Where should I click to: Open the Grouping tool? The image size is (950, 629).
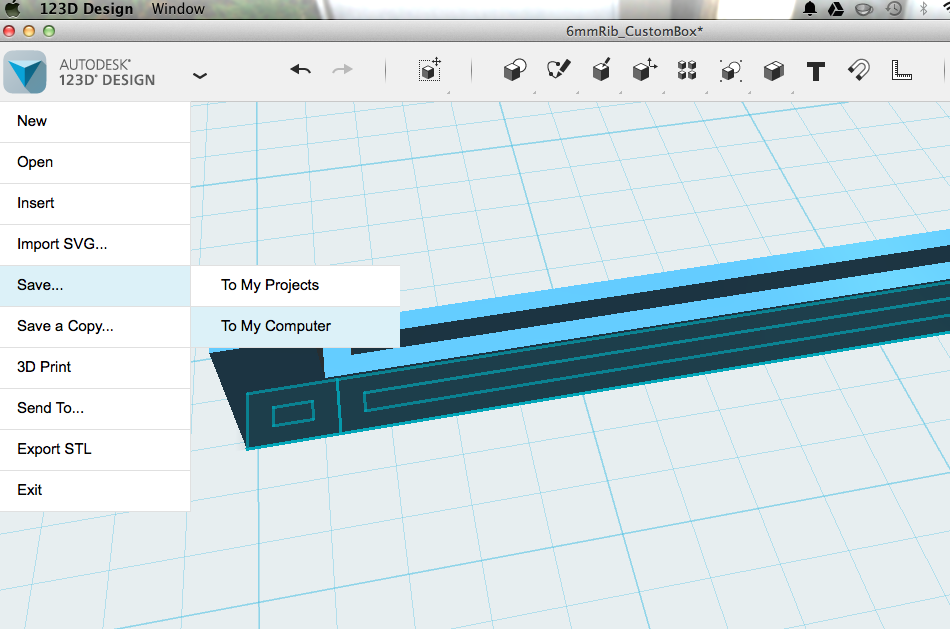click(731, 71)
